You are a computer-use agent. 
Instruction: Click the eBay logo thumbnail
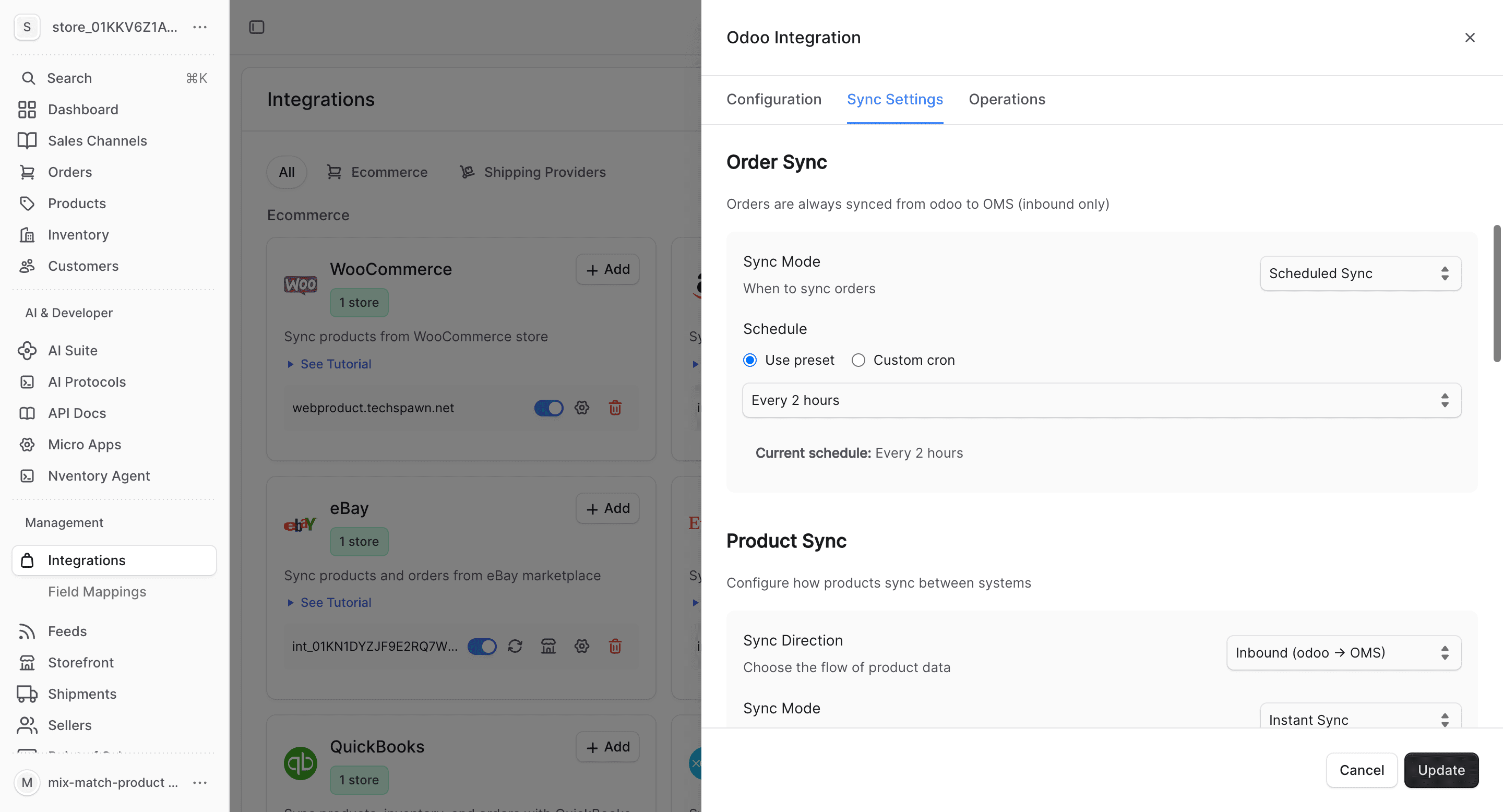301,524
